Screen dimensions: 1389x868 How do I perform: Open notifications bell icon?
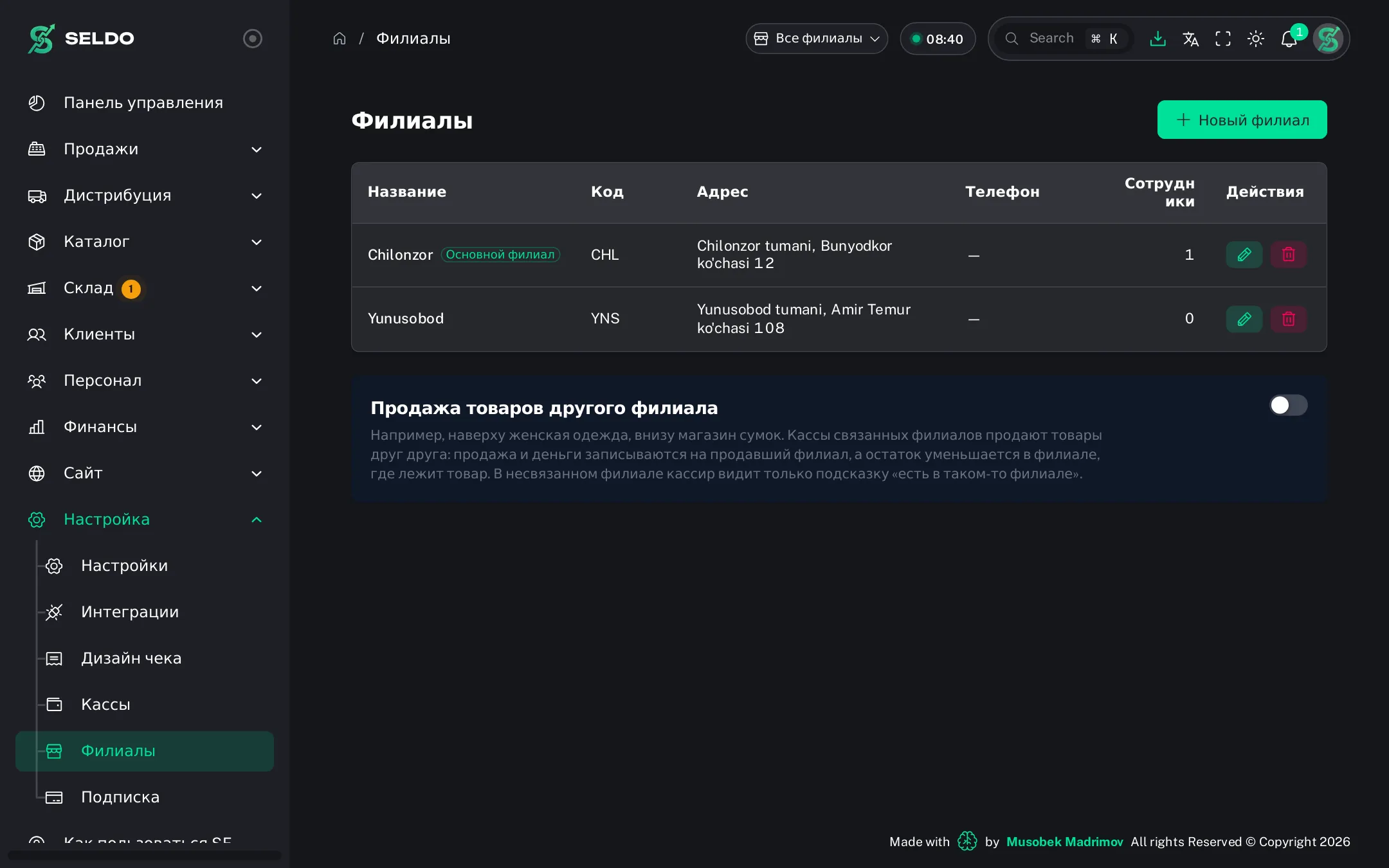point(1289,39)
